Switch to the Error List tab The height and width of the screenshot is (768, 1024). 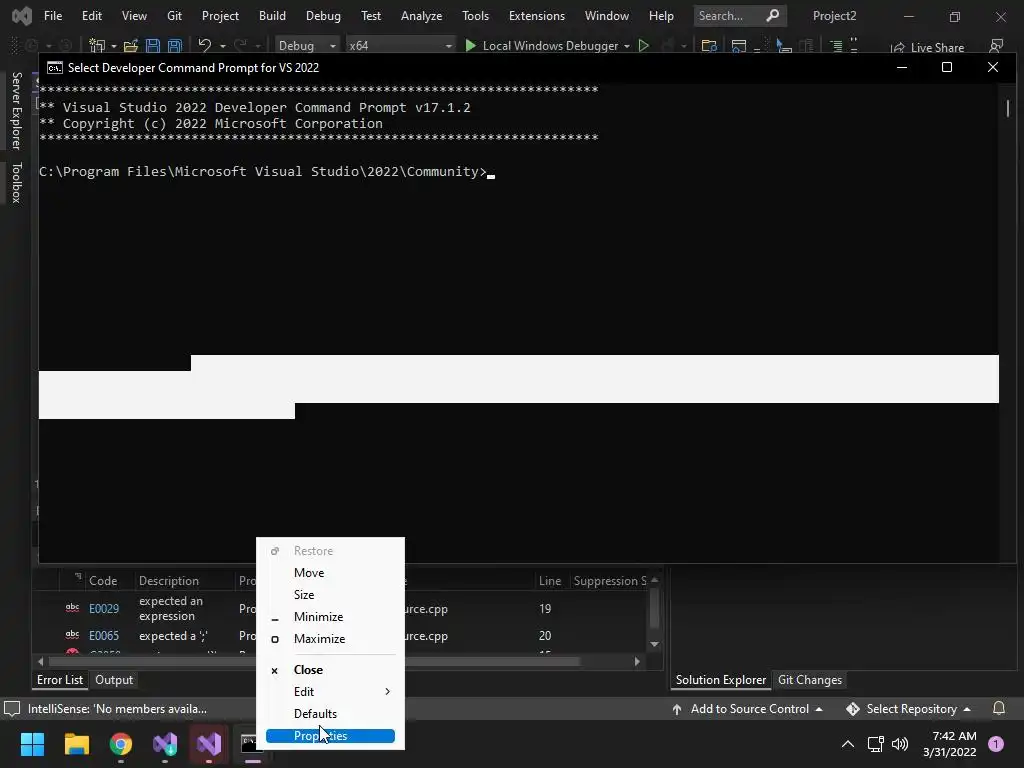pos(60,680)
